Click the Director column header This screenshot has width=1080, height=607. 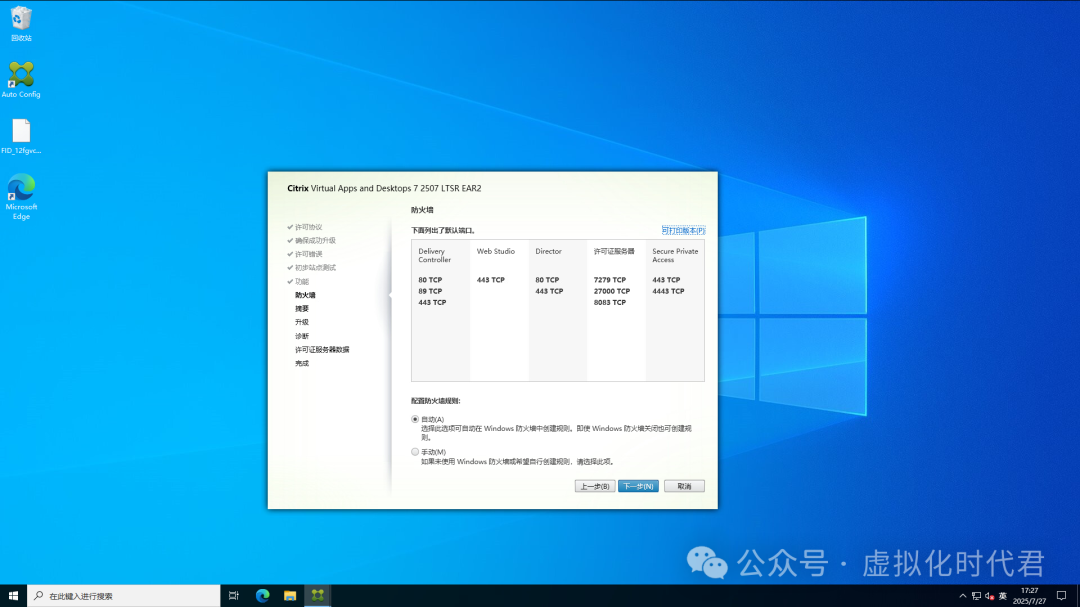(548, 251)
